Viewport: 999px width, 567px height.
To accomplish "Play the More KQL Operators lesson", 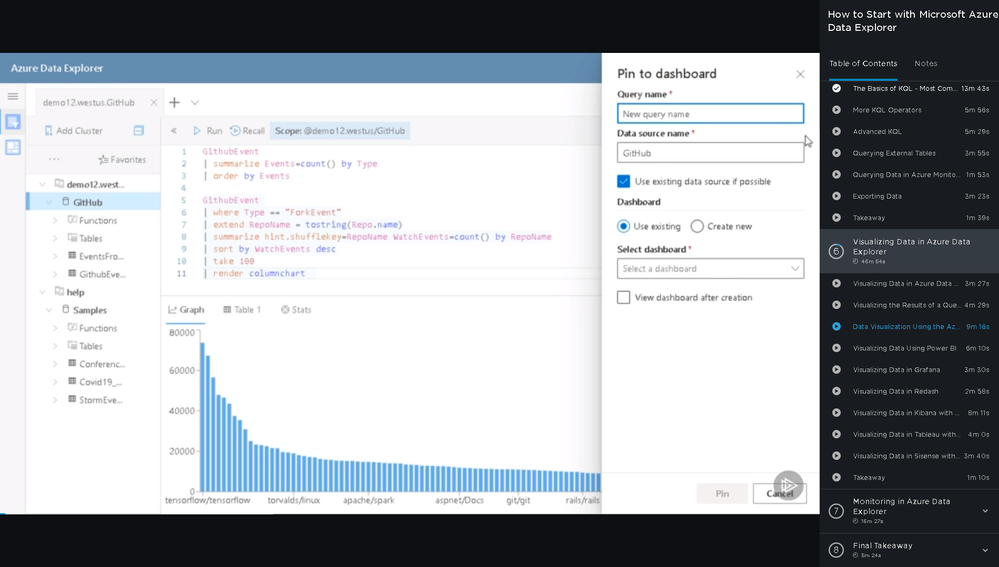I will tap(837, 110).
